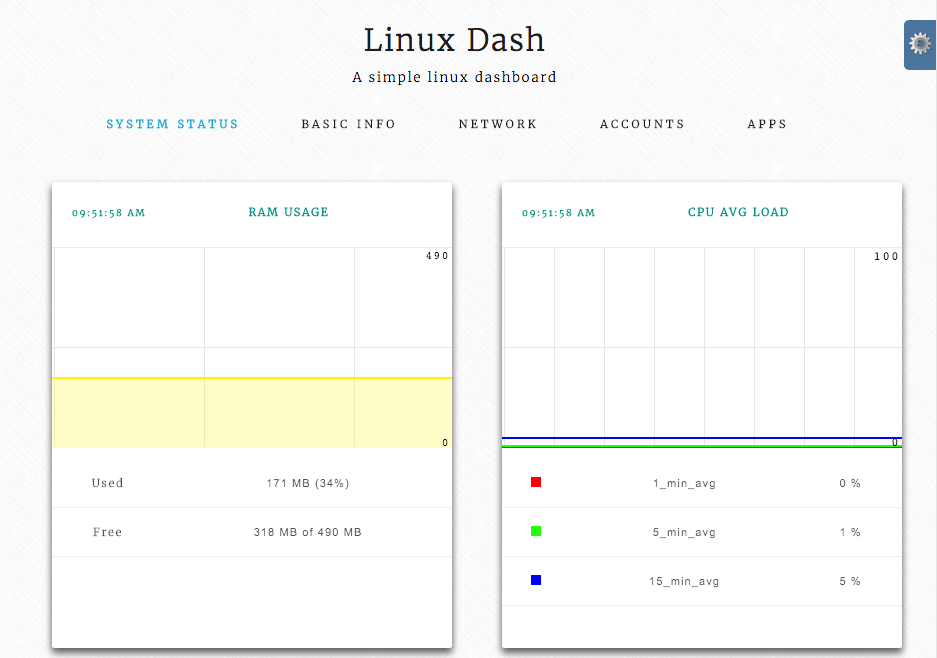
Task: Click the CPU AVG LOAD panel header
Action: [x=738, y=212]
